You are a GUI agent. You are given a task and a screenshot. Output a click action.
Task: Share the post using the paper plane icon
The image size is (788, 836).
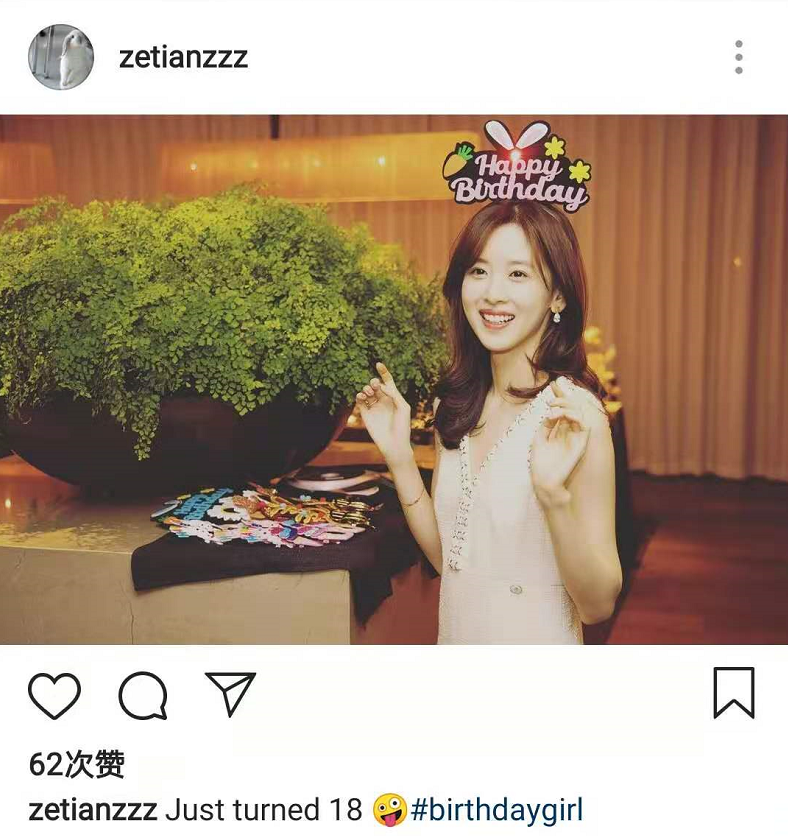pos(231,693)
